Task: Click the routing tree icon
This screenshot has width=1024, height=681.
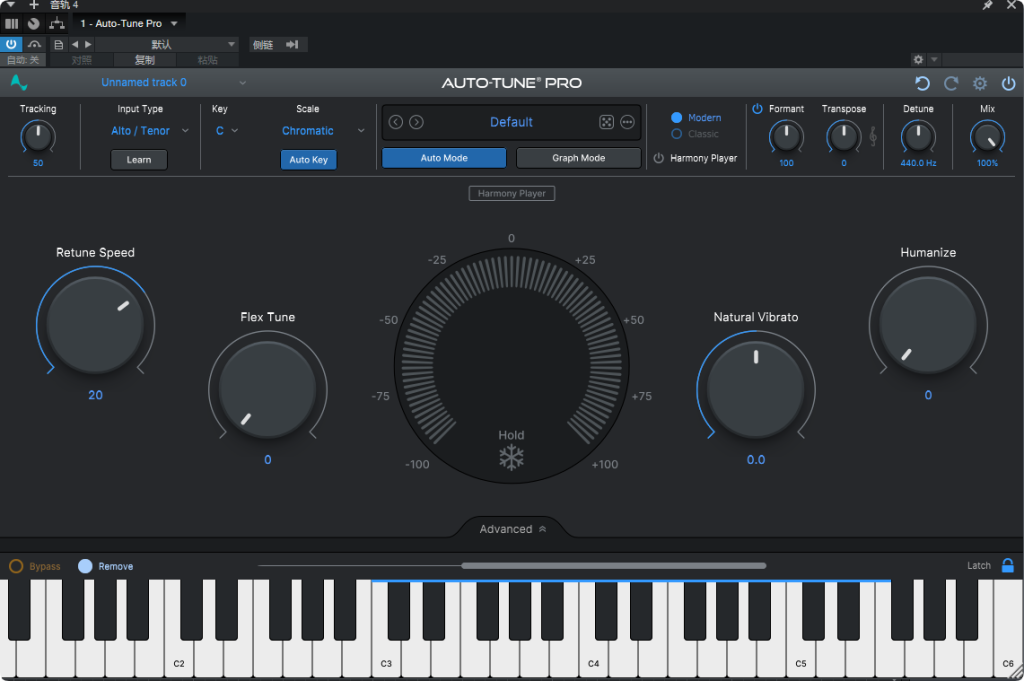Action: pyautogui.click(x=57, y=24)
